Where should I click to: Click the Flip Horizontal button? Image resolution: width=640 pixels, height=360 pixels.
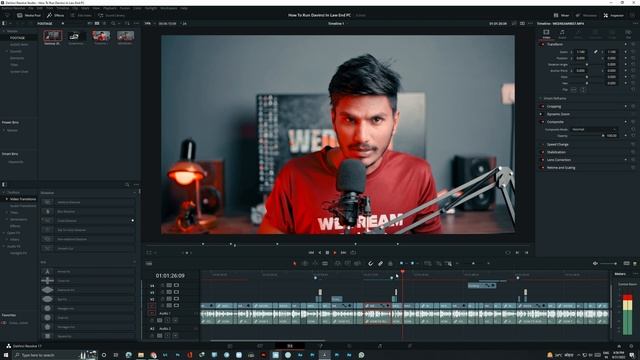pos(573,89)
